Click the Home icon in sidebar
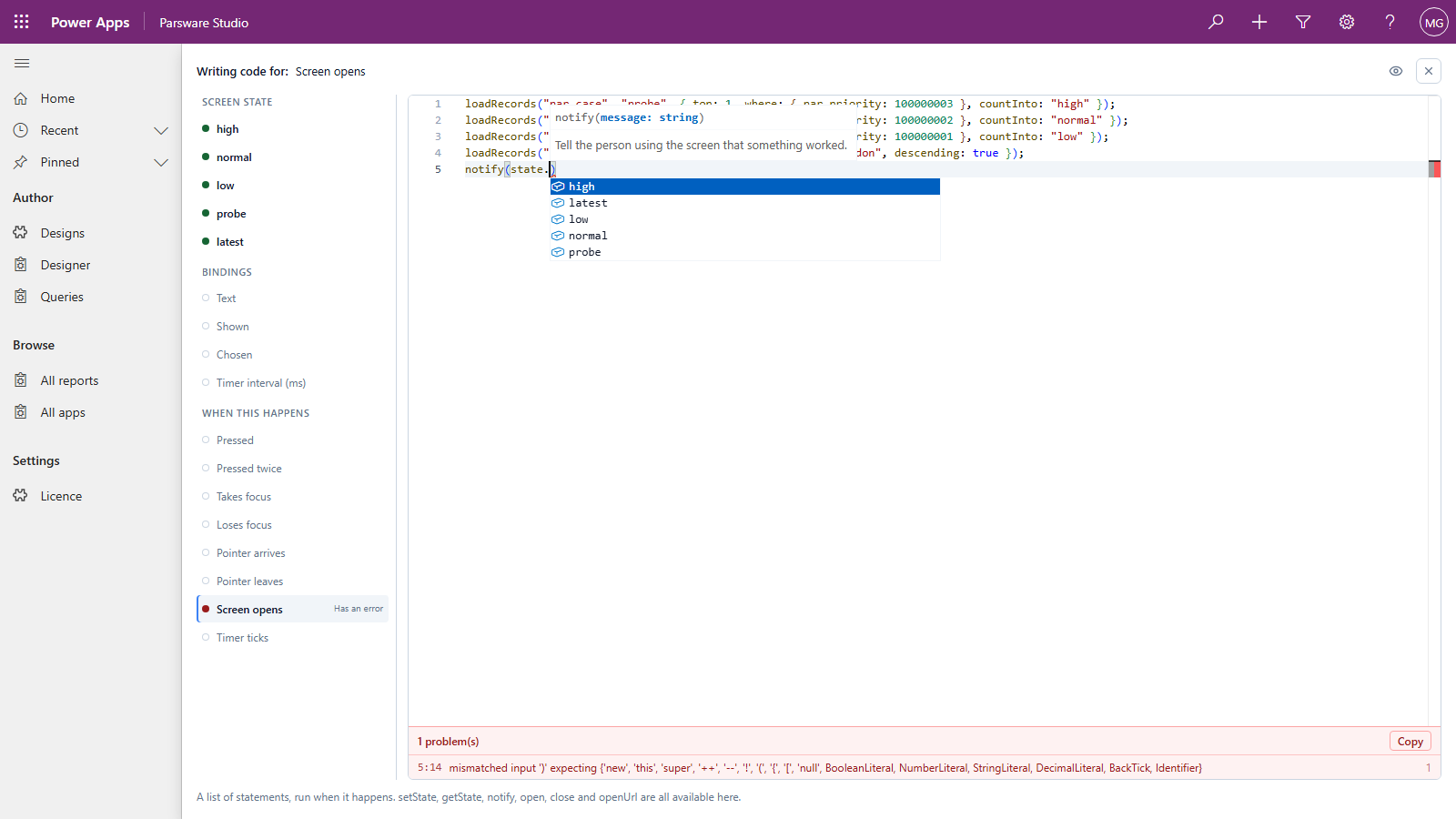Screen dimensions: 1456x819 pos(21,98)
